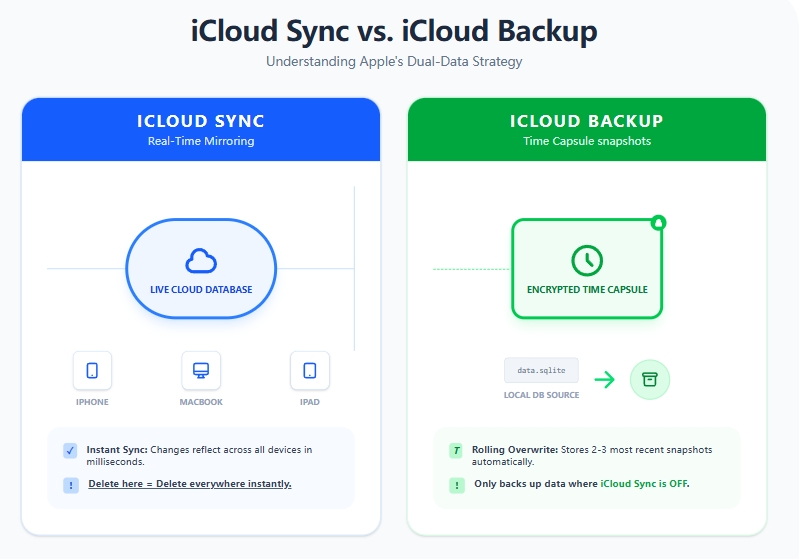Click the Instant Sync description text

tap(199, 455)
